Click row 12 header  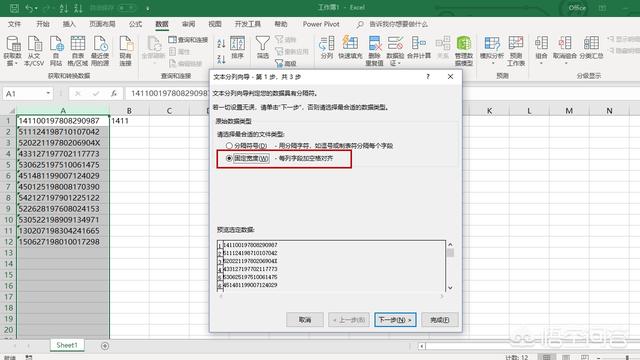[8, 242]
